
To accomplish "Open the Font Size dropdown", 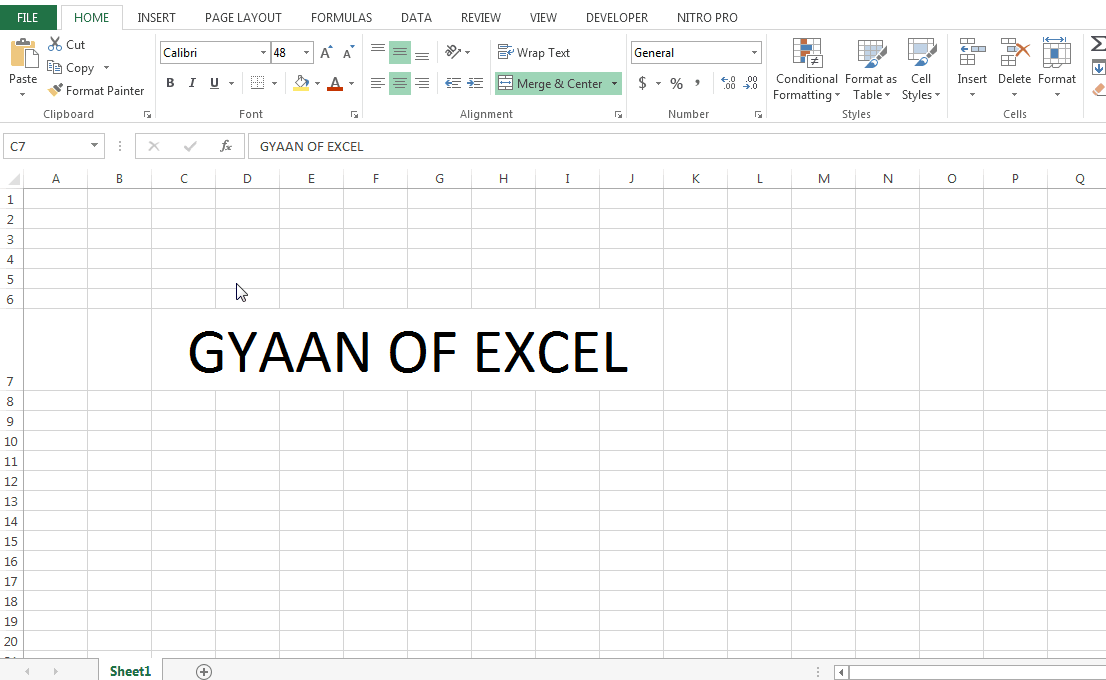I will [x=306, y=52].
